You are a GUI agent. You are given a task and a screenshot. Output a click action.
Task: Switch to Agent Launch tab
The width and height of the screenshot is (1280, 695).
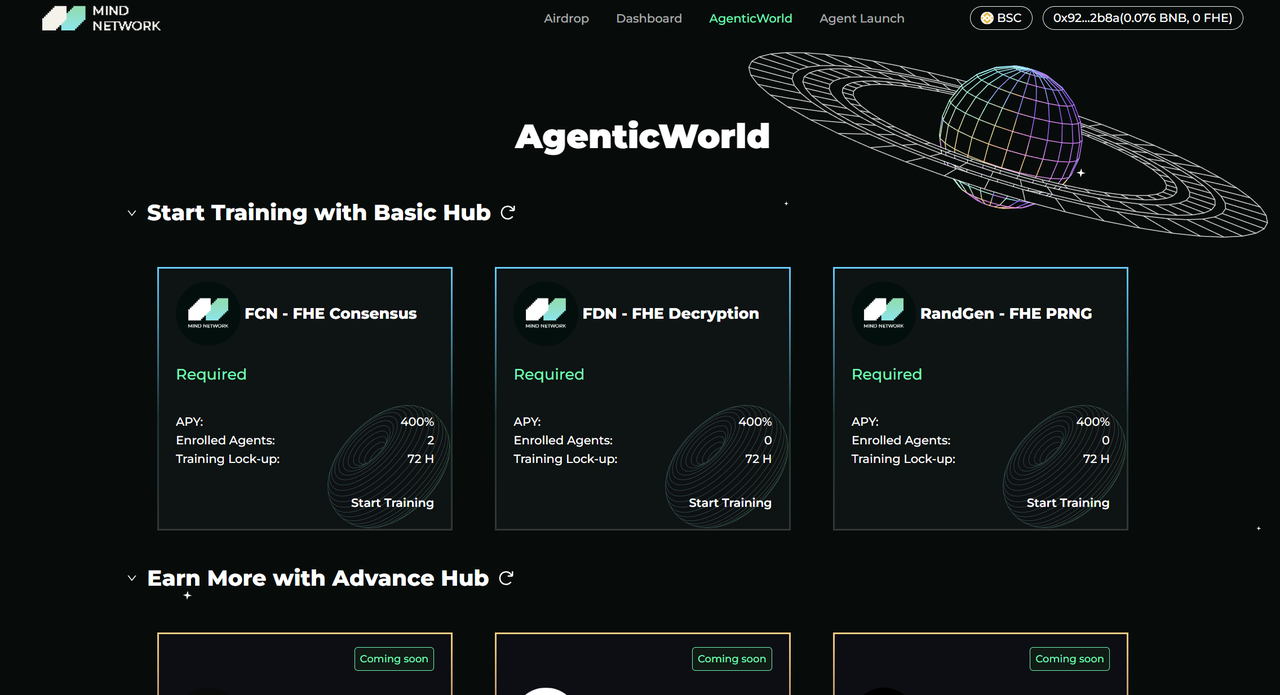pyautogui.click(x=861, y=18)
